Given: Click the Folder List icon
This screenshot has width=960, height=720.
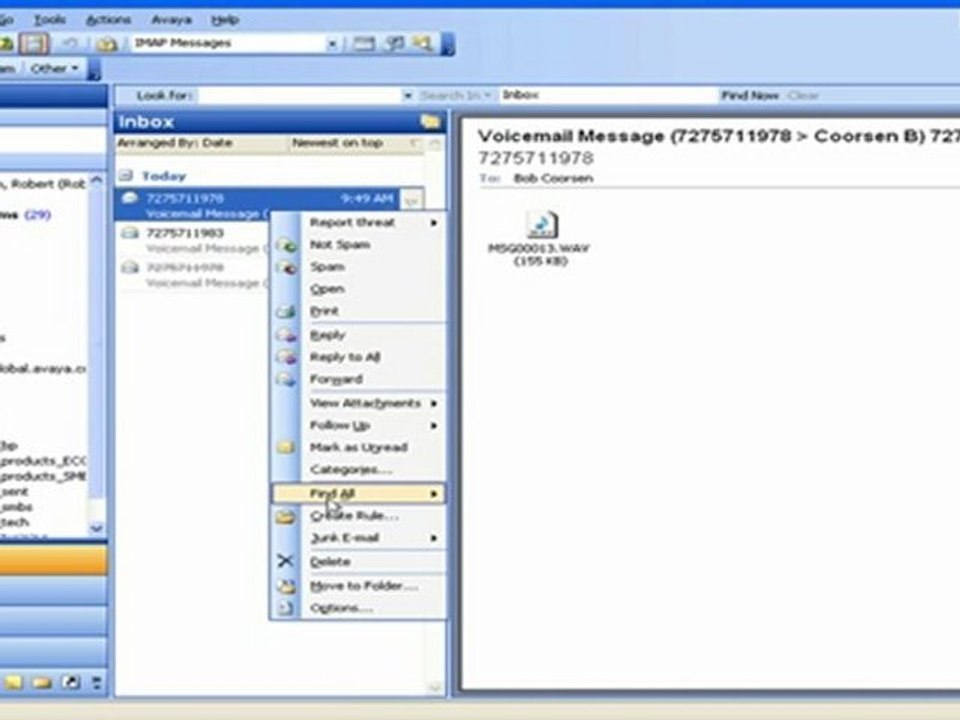Looking at the screenshot, I should [x=42, y=681].
